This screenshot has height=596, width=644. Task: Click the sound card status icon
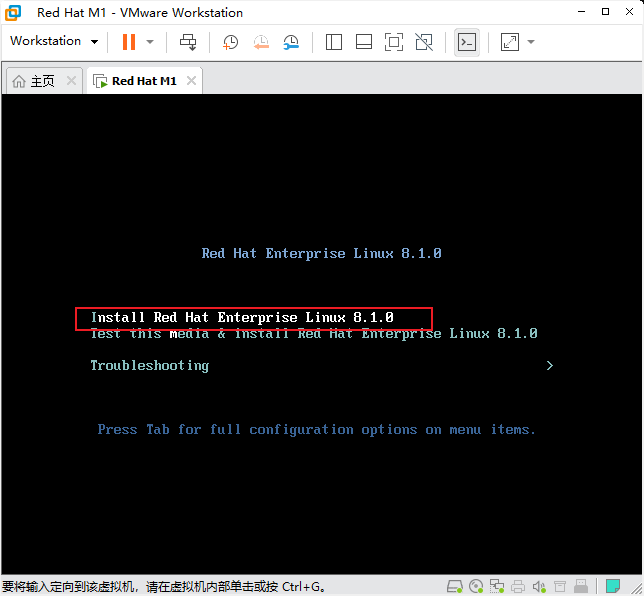(539, 586)
